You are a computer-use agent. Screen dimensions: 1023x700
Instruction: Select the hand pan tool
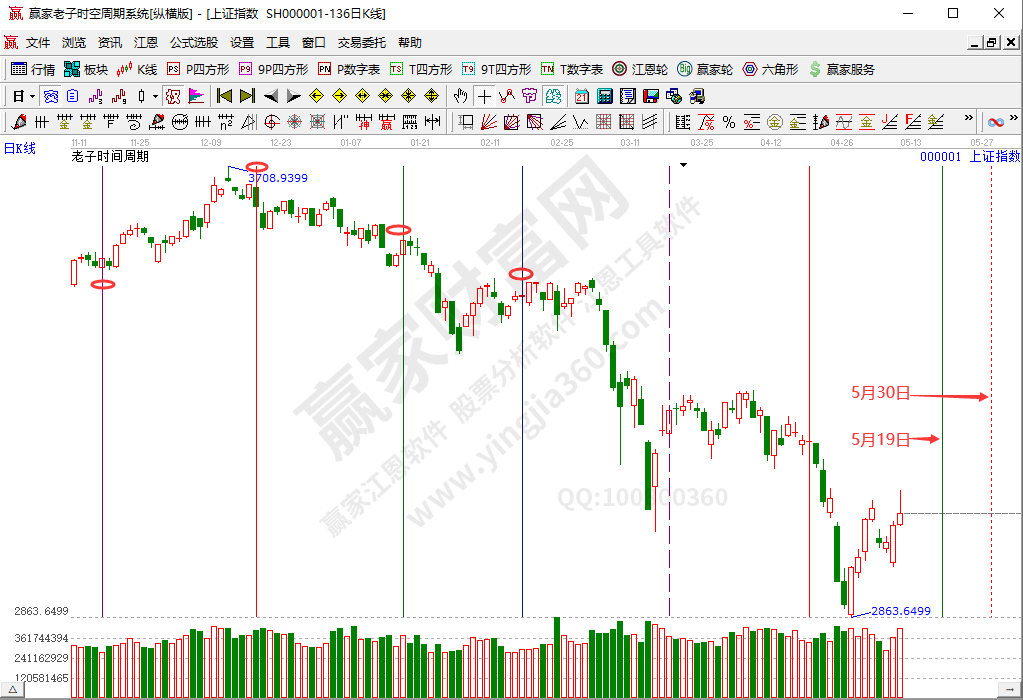461,96
